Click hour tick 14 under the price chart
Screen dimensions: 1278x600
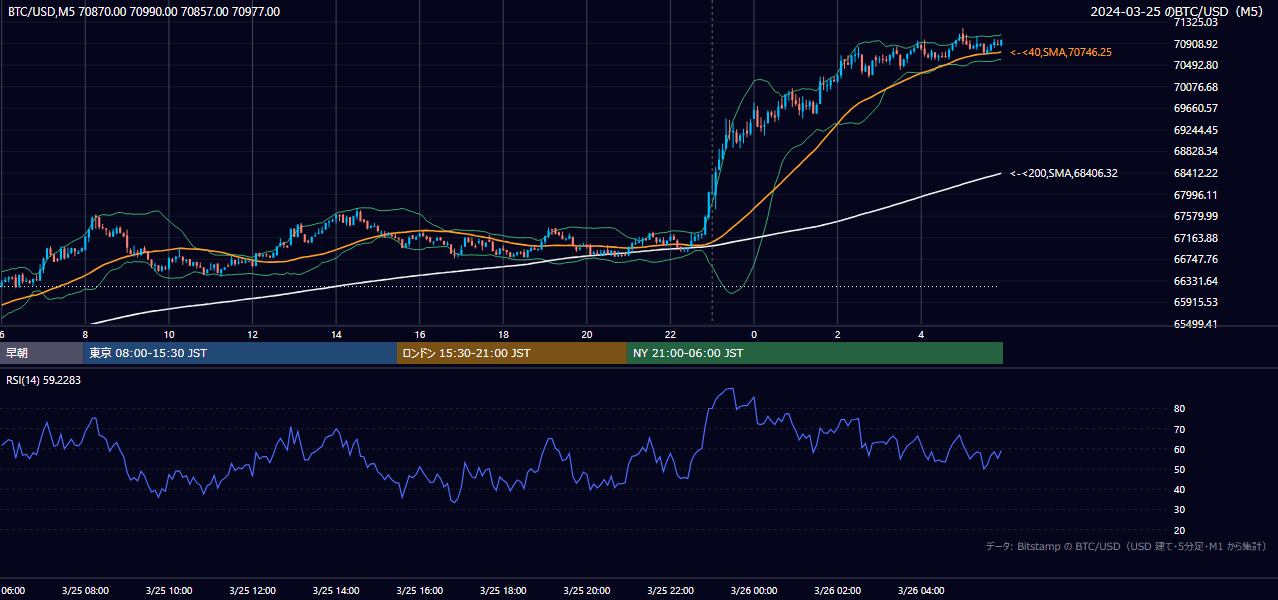(336, 334)
